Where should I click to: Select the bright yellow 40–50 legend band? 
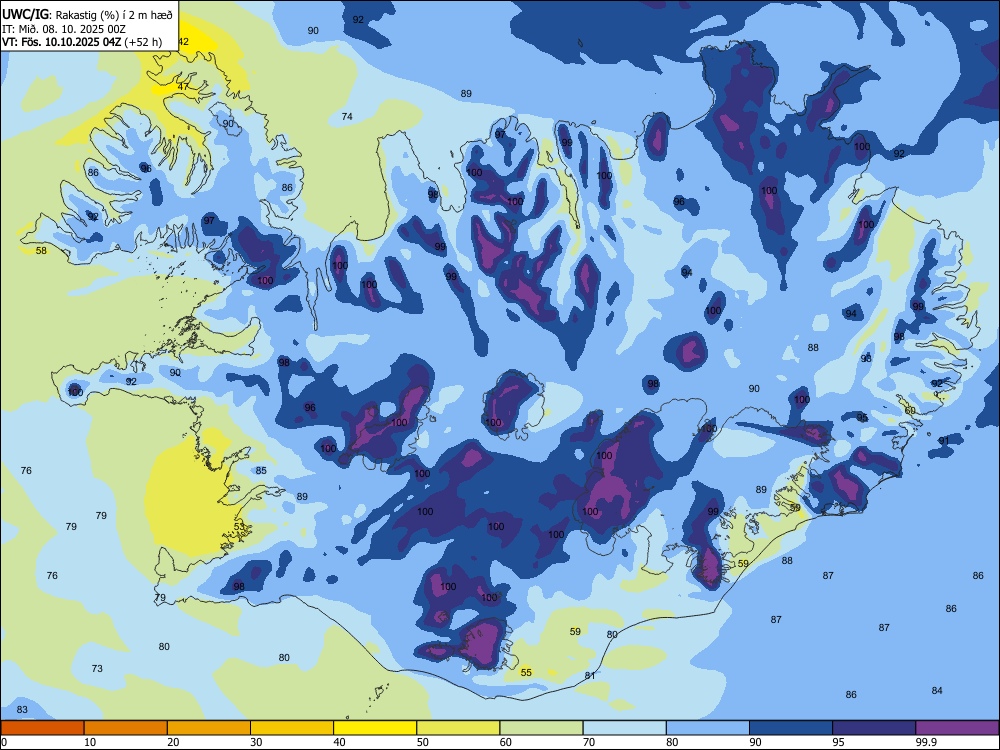[x=375, y=728]
